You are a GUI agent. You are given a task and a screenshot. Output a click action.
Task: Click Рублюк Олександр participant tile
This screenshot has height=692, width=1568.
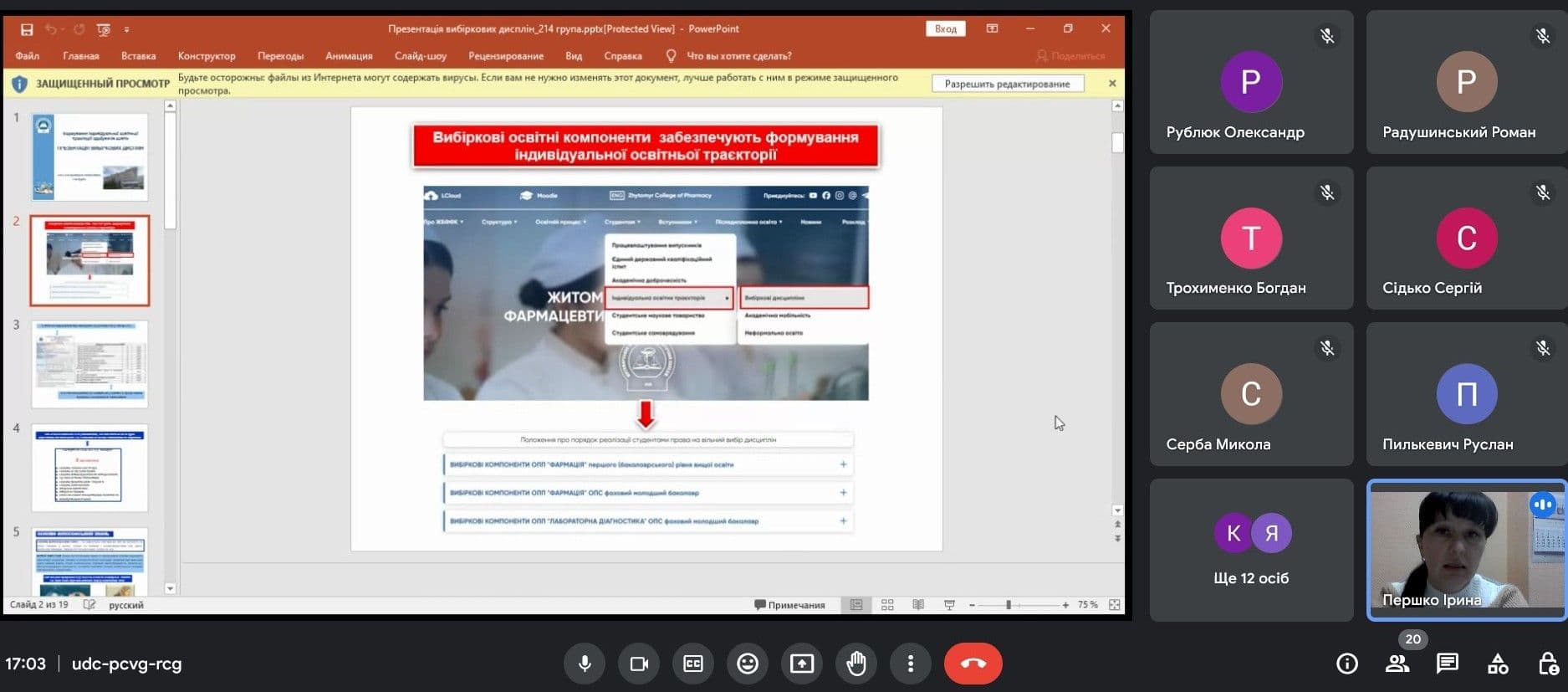tap(1251, 82)
